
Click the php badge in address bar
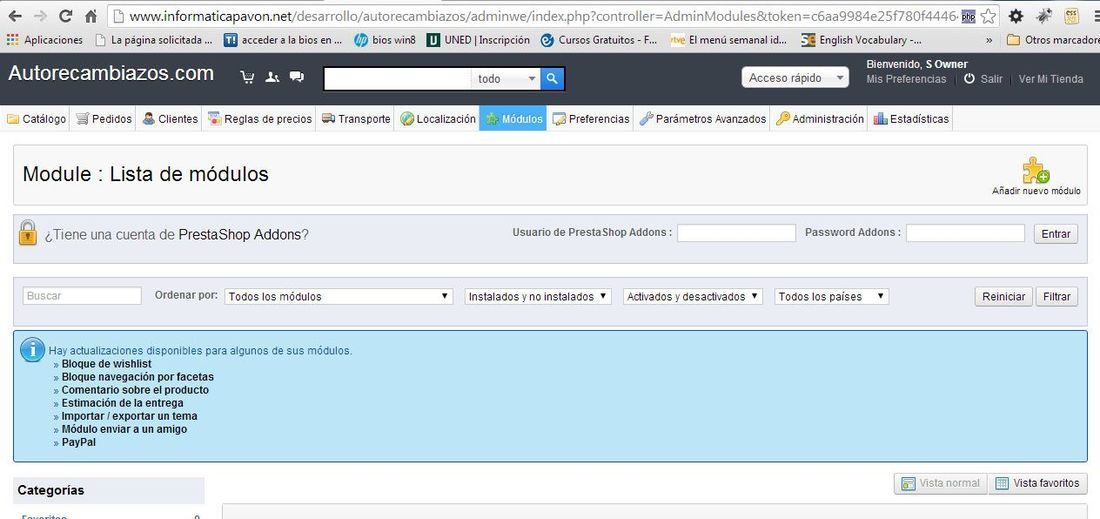[x=968, y=17]
